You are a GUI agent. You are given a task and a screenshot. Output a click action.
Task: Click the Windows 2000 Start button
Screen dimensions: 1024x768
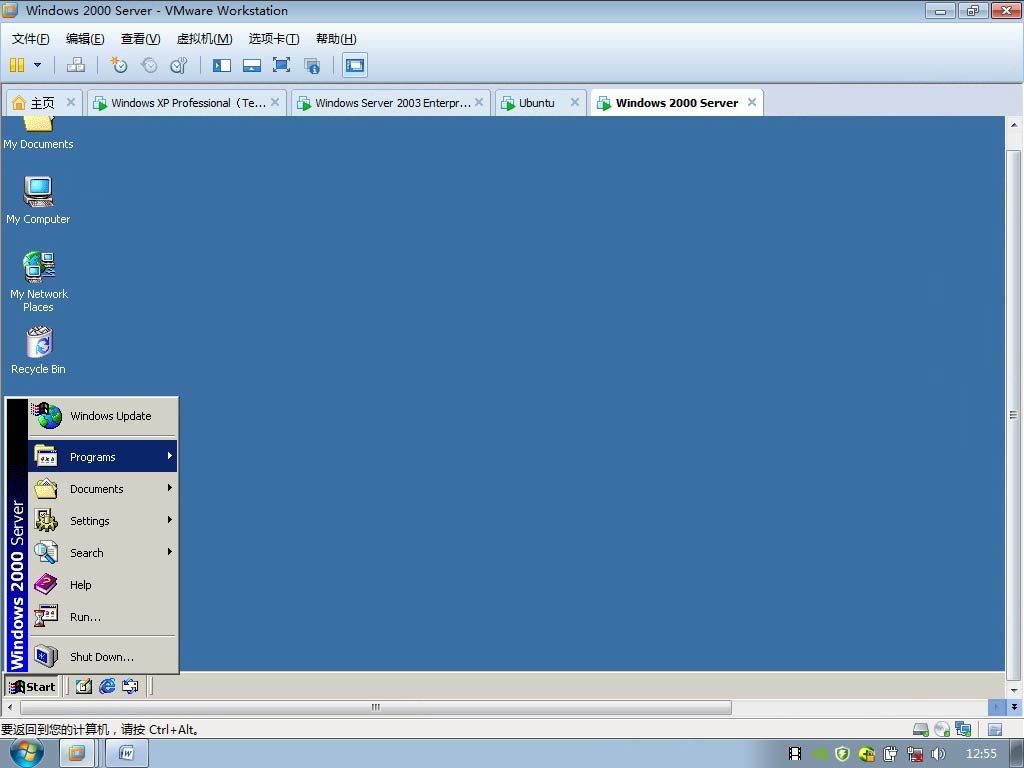tap(32, 686)
